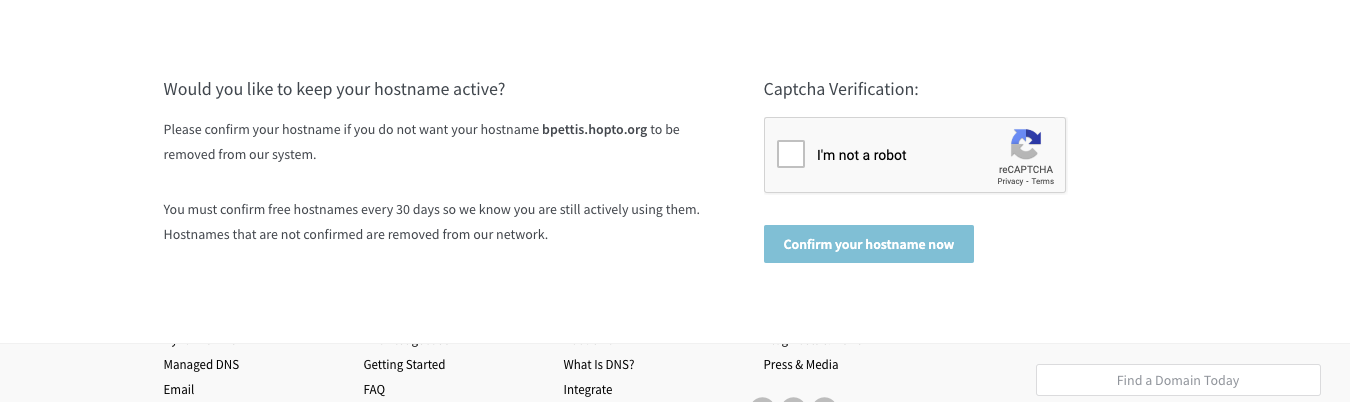The height and width of the screenshot is (402, 1350).
Task: Check the I'm not a robot checkbox
Action: pyautogui.click(x=791, y=155)
